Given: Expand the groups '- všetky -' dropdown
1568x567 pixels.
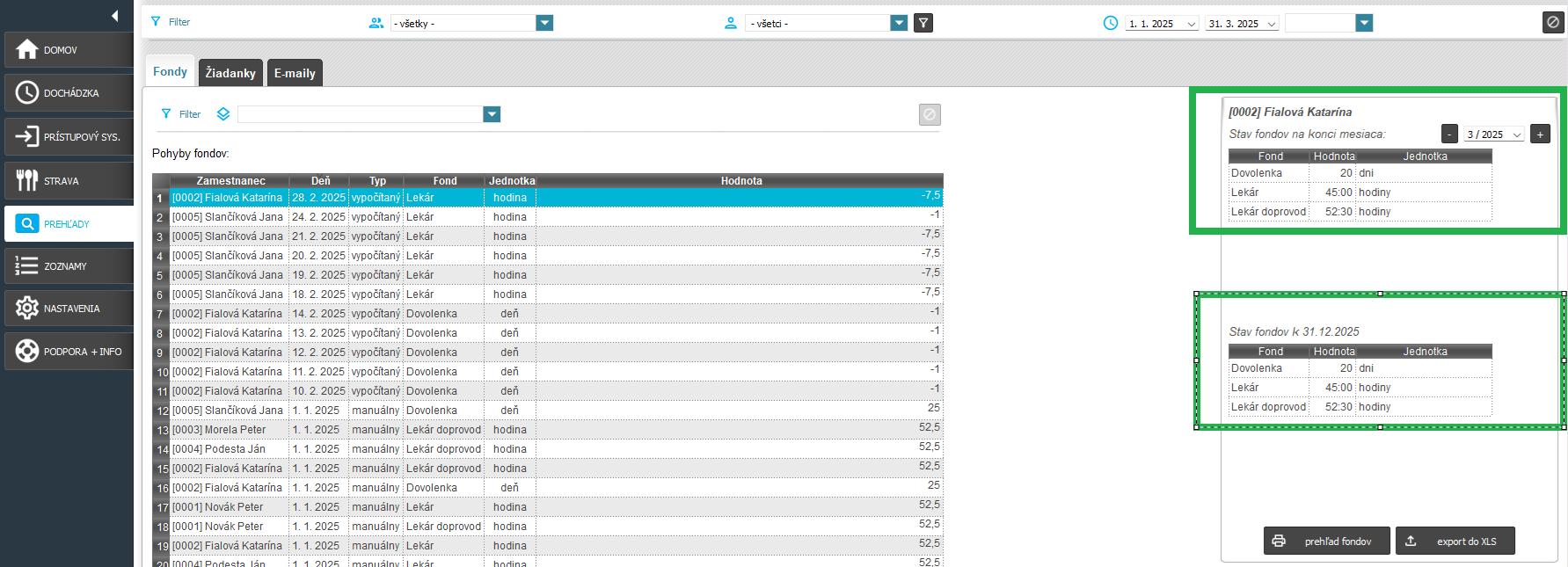Looking at the screenshot, I should (x=544, y=24).
